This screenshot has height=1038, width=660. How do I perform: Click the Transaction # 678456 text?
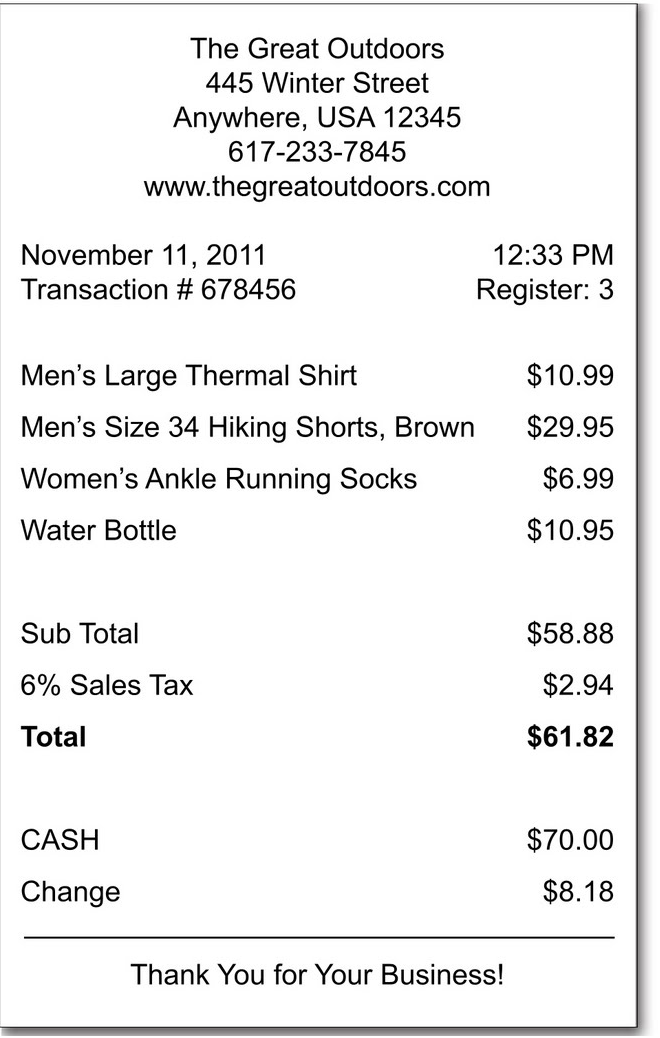pos(158,289)
